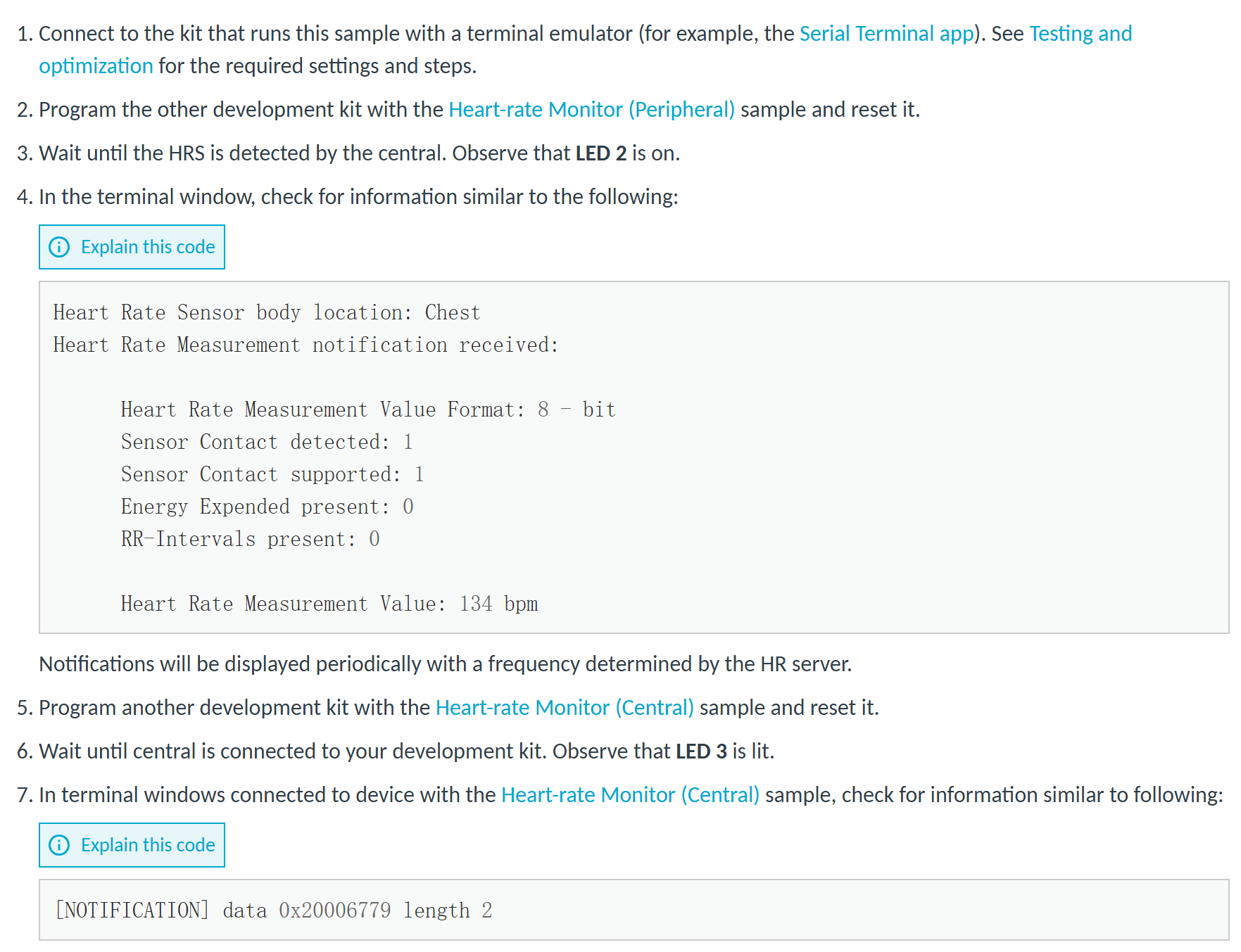1241x952 pixels.
Task: Click step 4 'In the terminal window' text
Action: tap(358, 197)
